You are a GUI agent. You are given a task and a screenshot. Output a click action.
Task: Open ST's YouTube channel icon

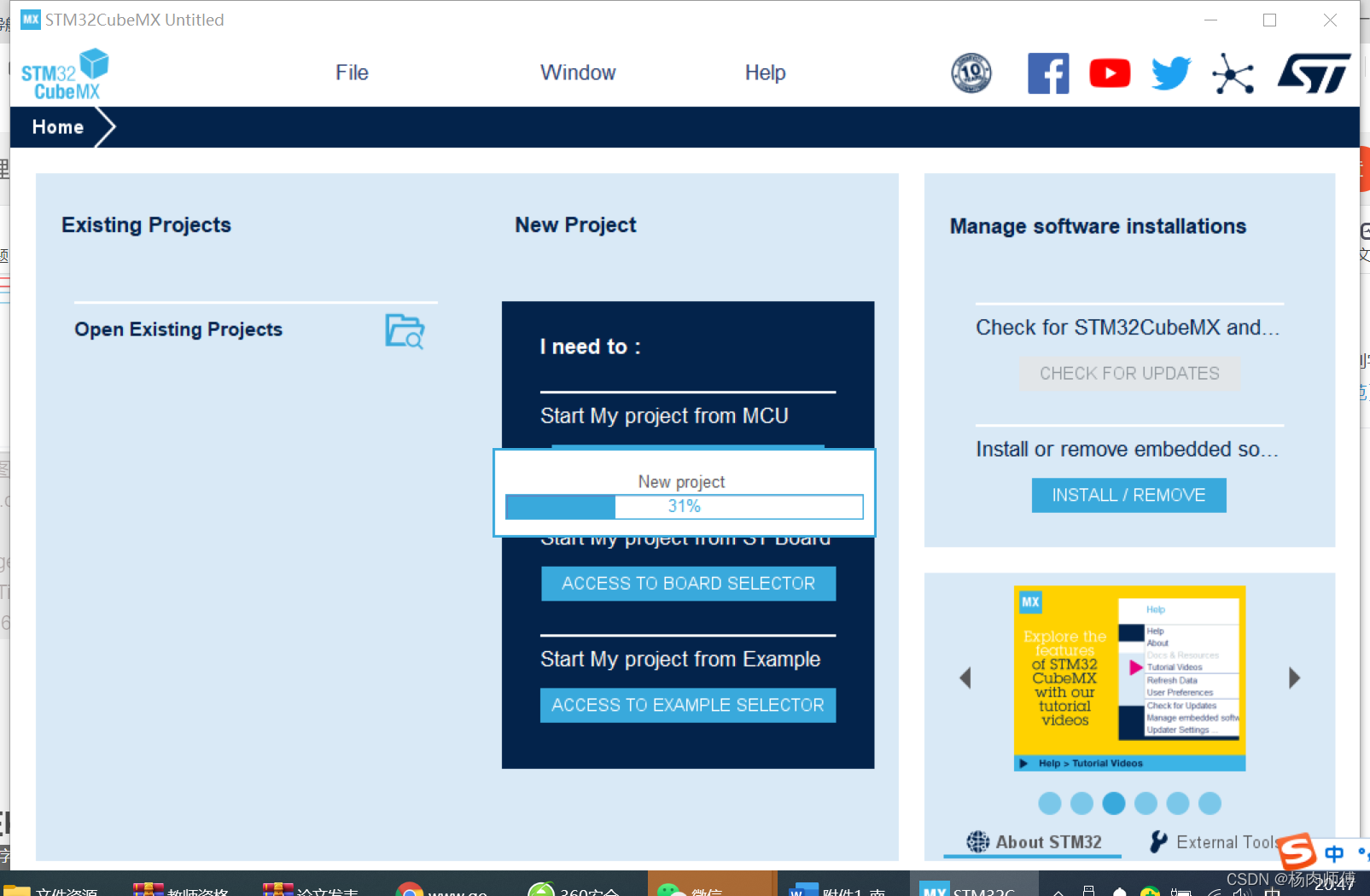[x=1110, y=73]
